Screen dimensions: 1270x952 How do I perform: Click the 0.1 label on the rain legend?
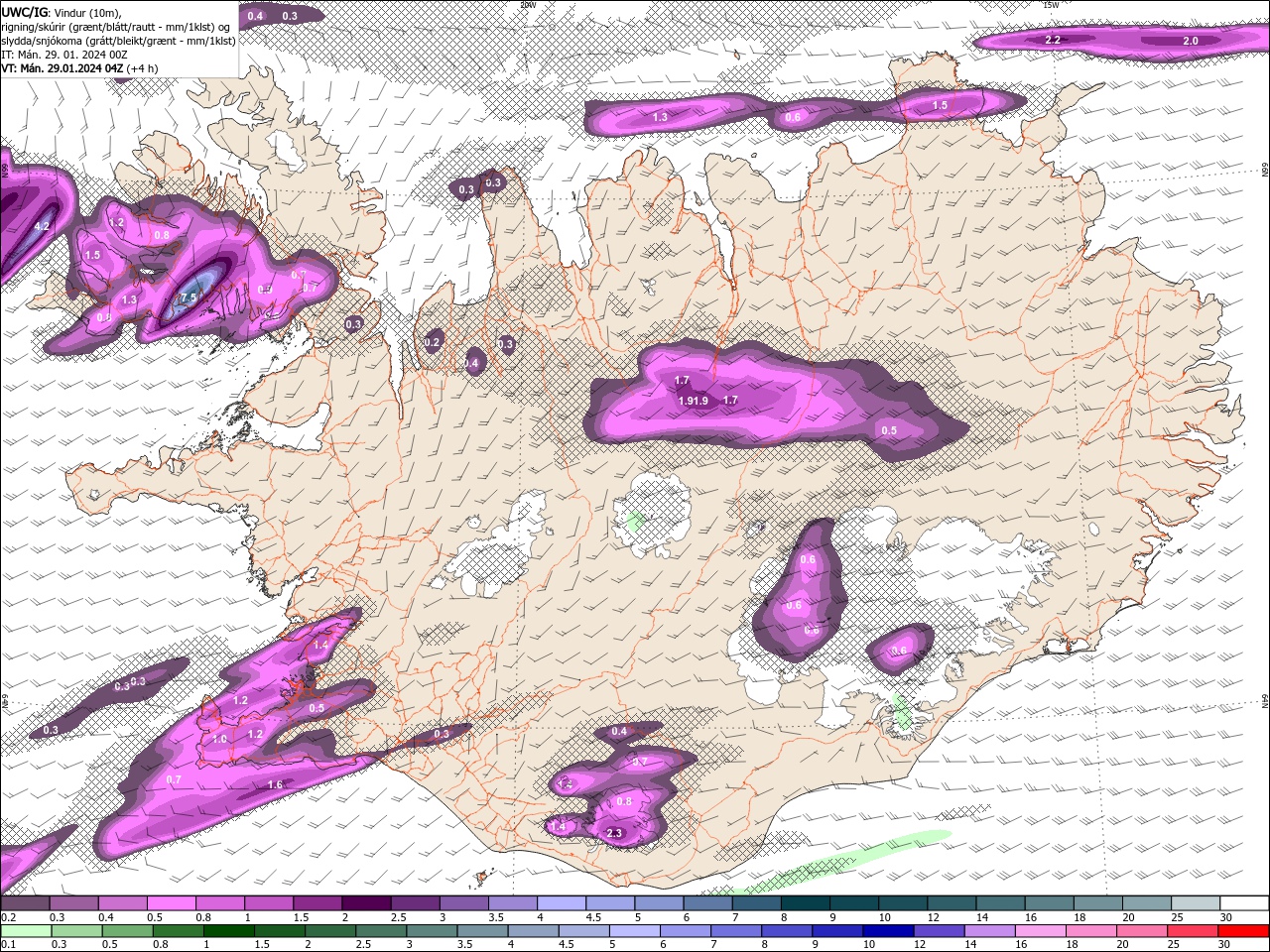point(9,944)
